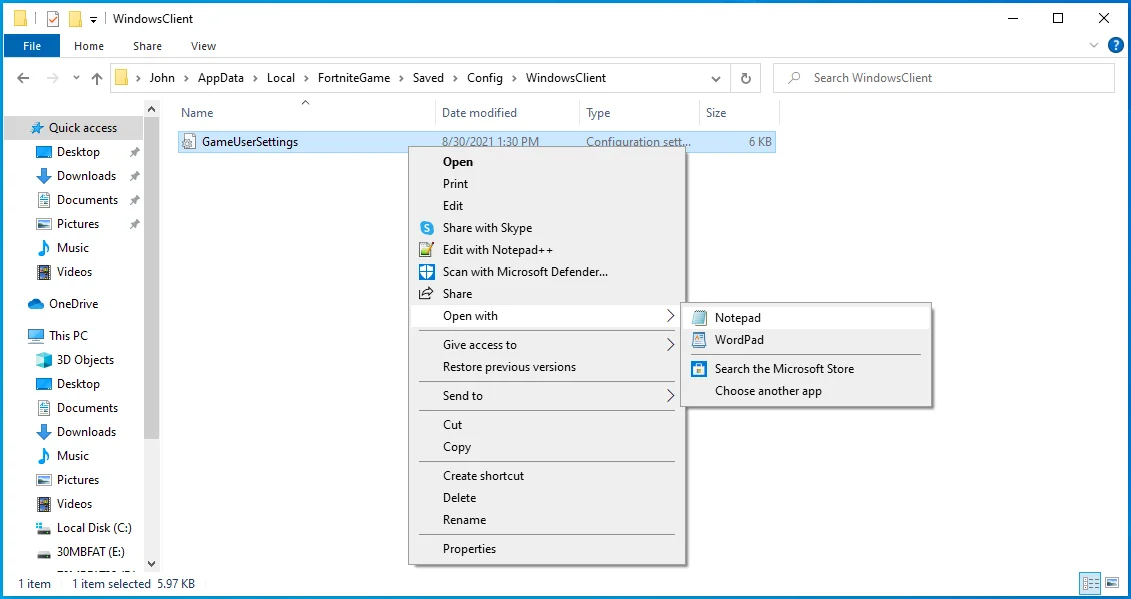
Task: Open Local Disk (C:) drive
Action: point(94,528)
